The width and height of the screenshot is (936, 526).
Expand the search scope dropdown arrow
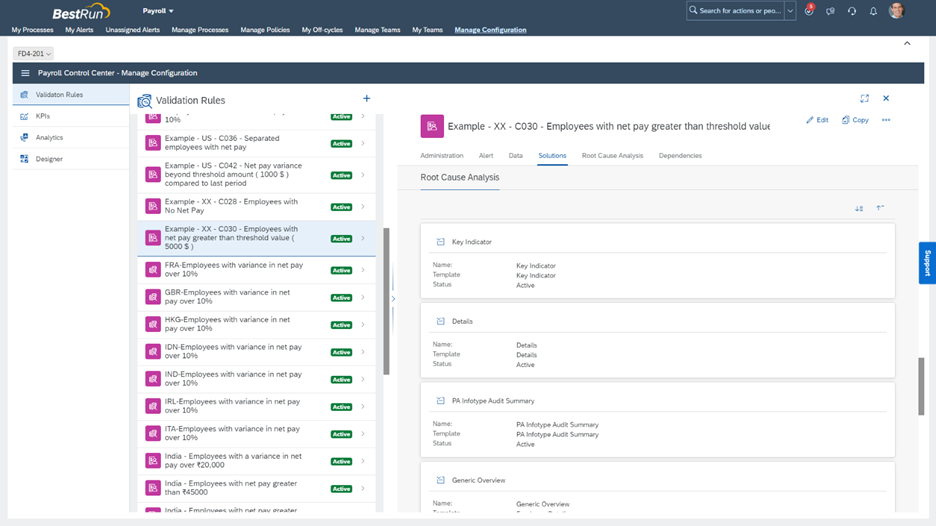click(790, 11)
